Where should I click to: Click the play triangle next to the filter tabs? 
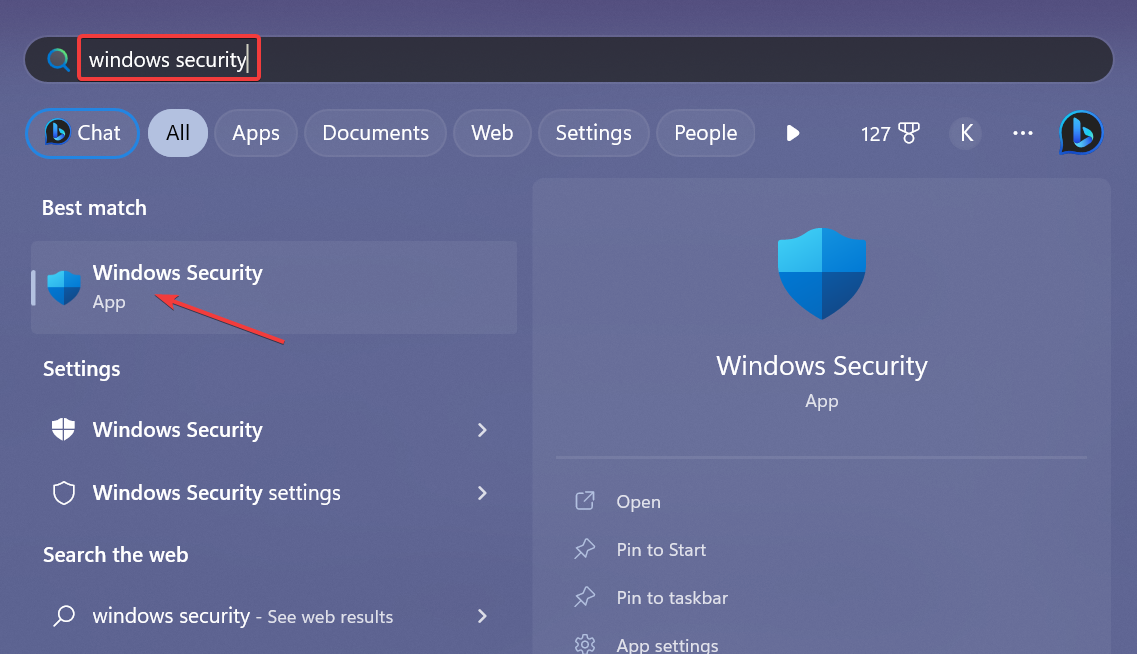pos(792,132)
